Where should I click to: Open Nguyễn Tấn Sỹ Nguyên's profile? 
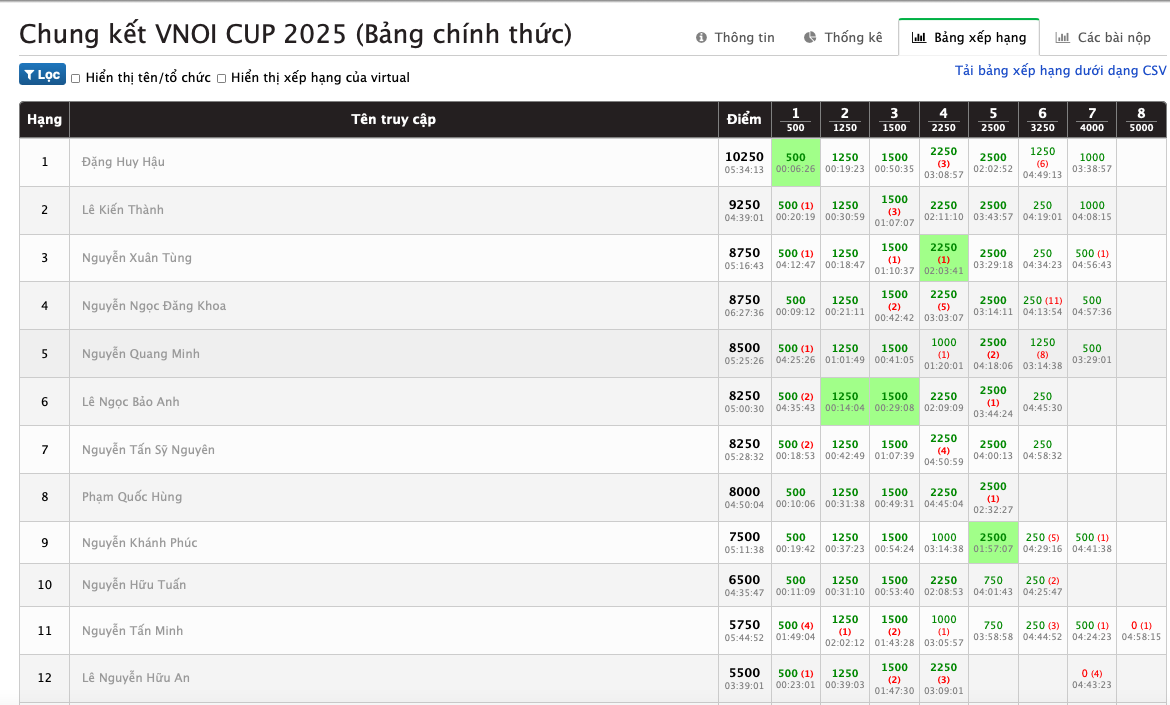click(148, 449)
